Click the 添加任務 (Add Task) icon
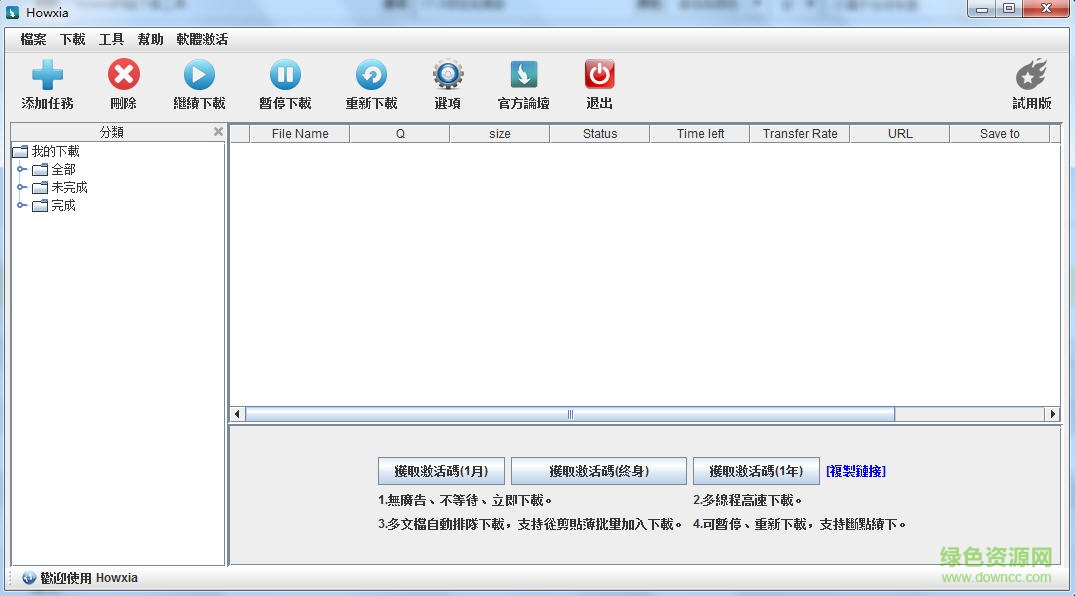 pyautogui.click(x=45, y=82)
